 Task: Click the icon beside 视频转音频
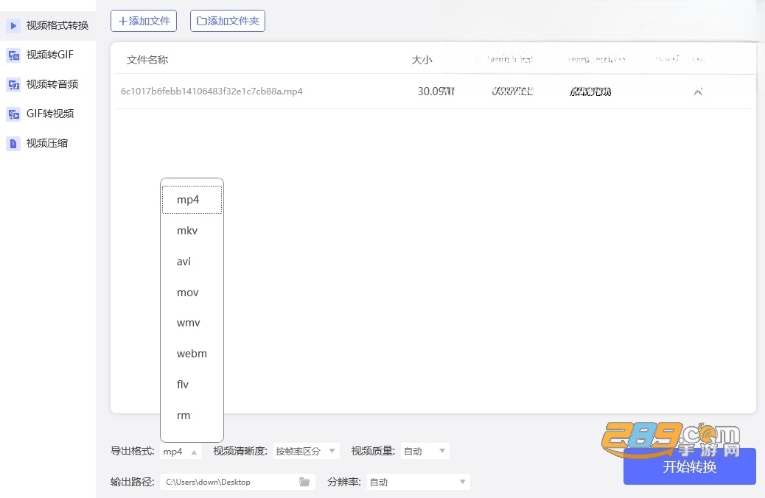[13, 85]
